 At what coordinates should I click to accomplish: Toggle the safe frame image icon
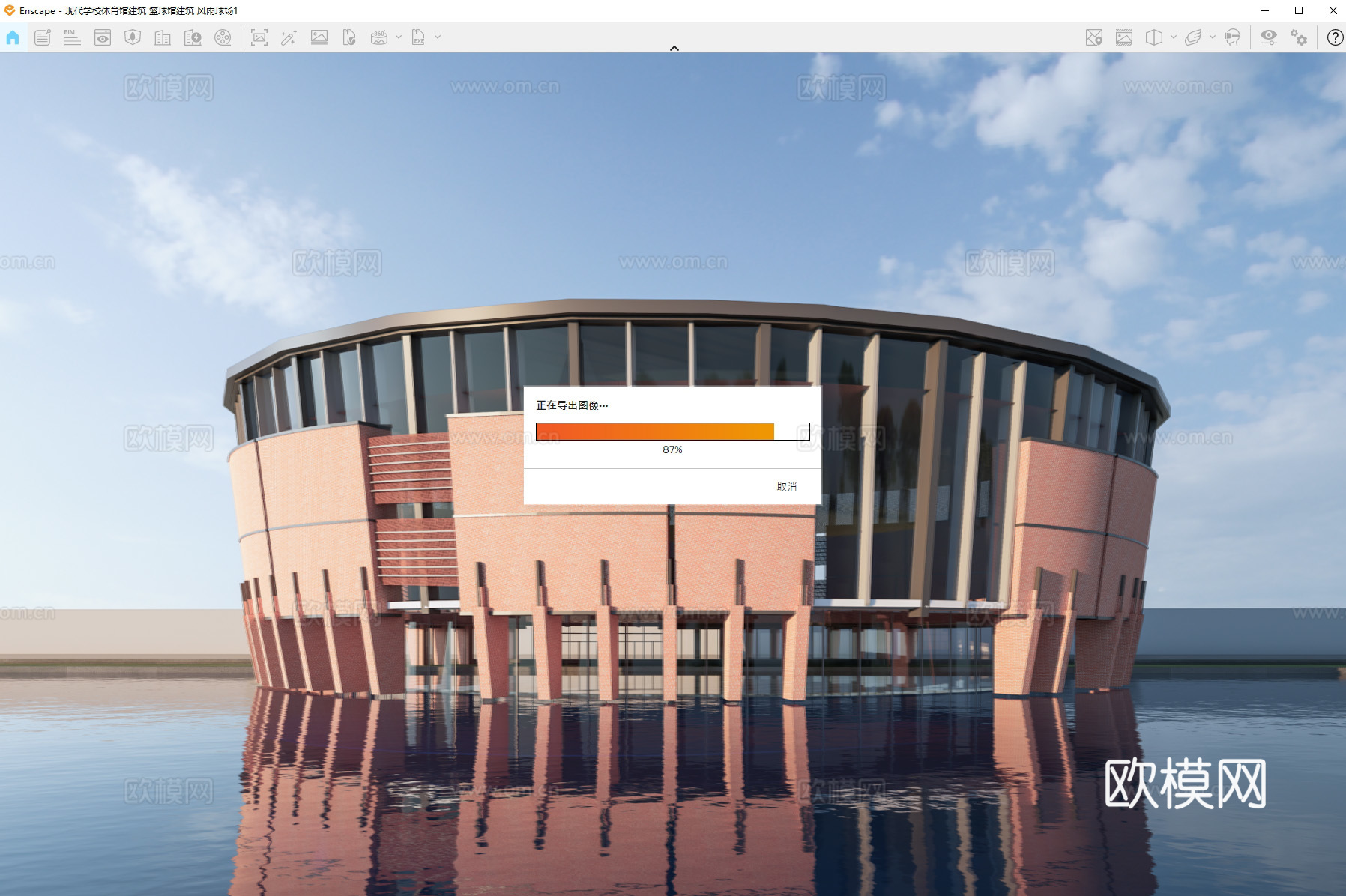pyautogui.click(x=1124, y=37)
